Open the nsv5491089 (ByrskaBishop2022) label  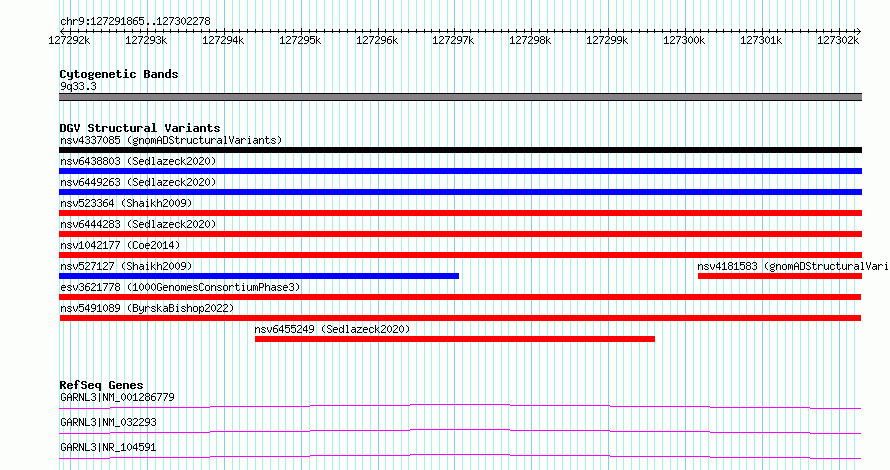[147, 308]
